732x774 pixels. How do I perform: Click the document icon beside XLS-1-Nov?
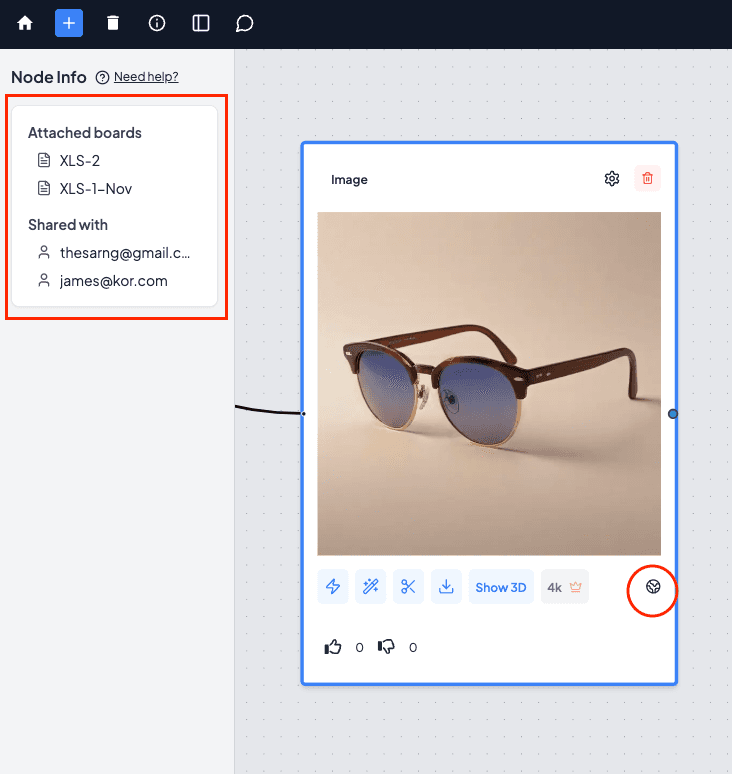(44, 188)
